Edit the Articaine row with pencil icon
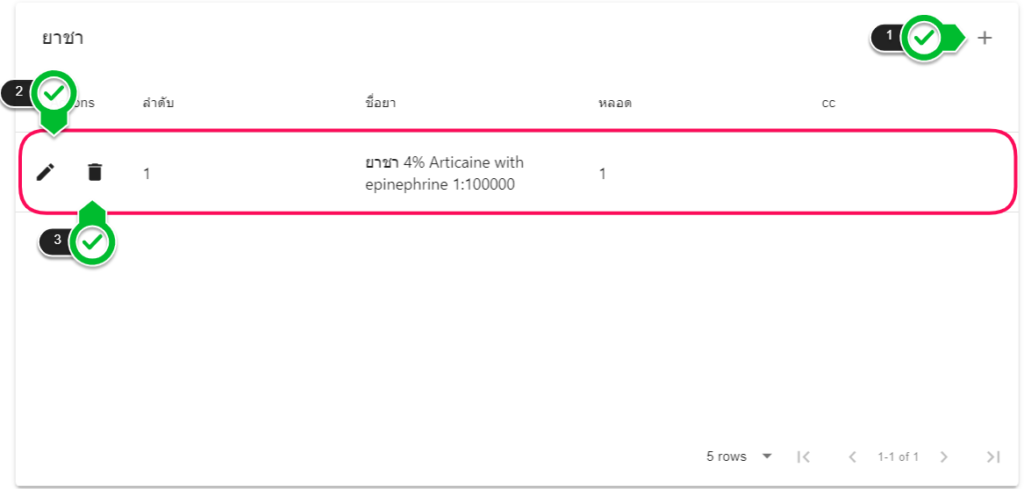1024x489 pixels. point(45,172)
